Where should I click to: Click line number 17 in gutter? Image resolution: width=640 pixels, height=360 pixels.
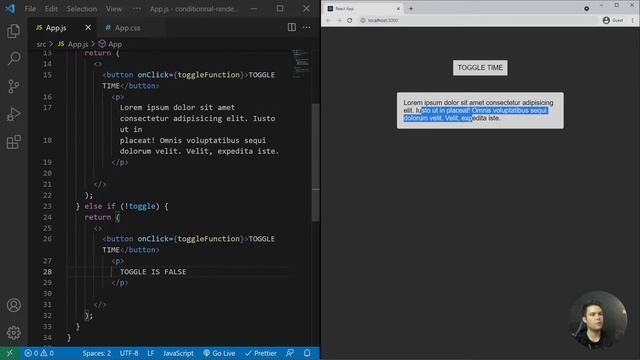click(47, 107)
